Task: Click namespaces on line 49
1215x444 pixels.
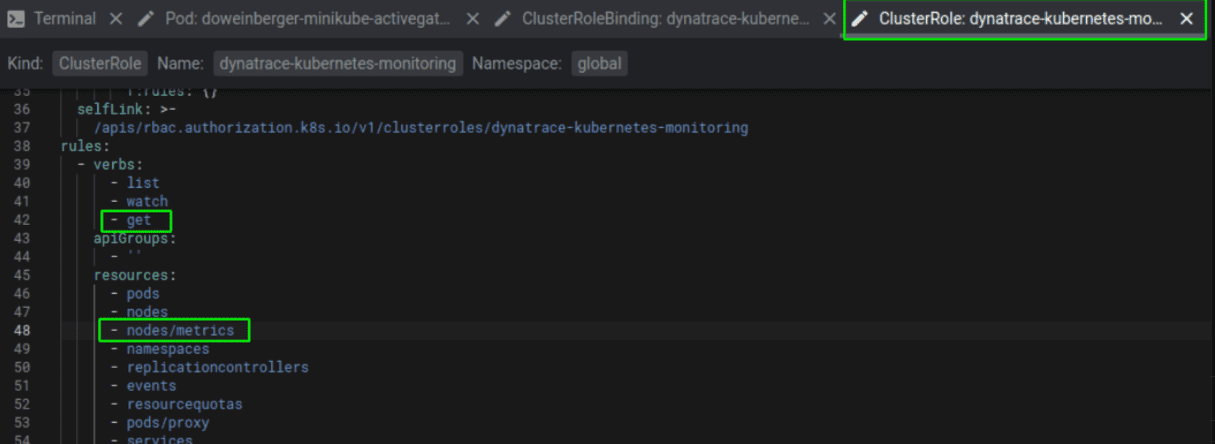Action: click(168, 349)
